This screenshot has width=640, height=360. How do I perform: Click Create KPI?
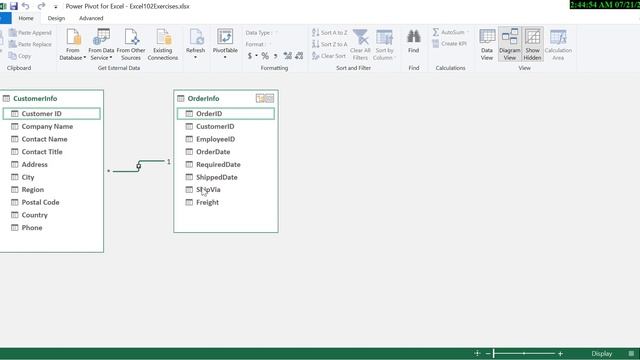449,44
